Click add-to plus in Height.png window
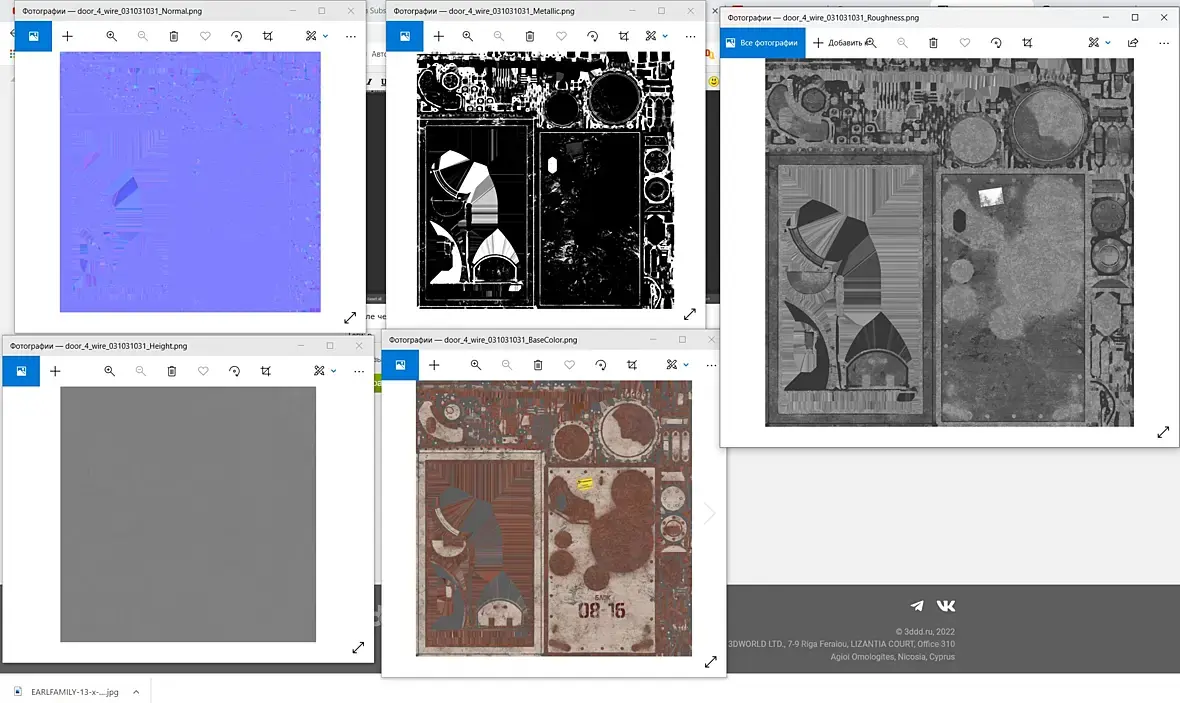This screenshot has width=1180, height=703. click(x=55, y=371)
